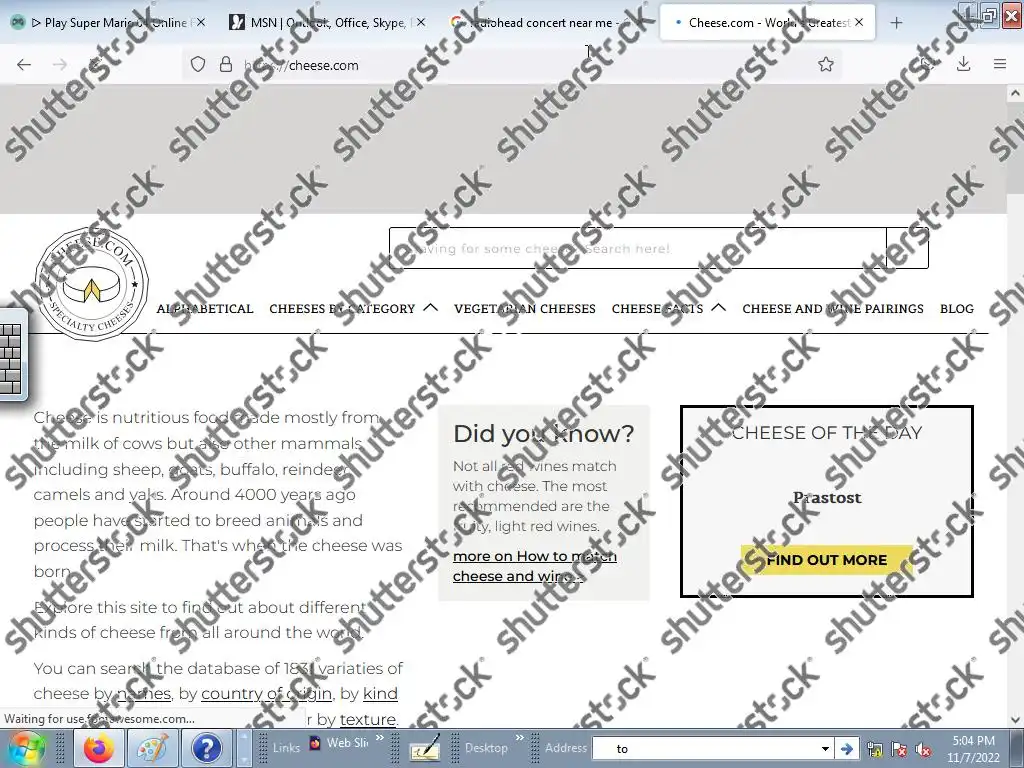Image resolution: width=1024 pixels, height=768 pixels.
Task: Click page scrollbar down arrow
Action: click(x=1015, y=720)
